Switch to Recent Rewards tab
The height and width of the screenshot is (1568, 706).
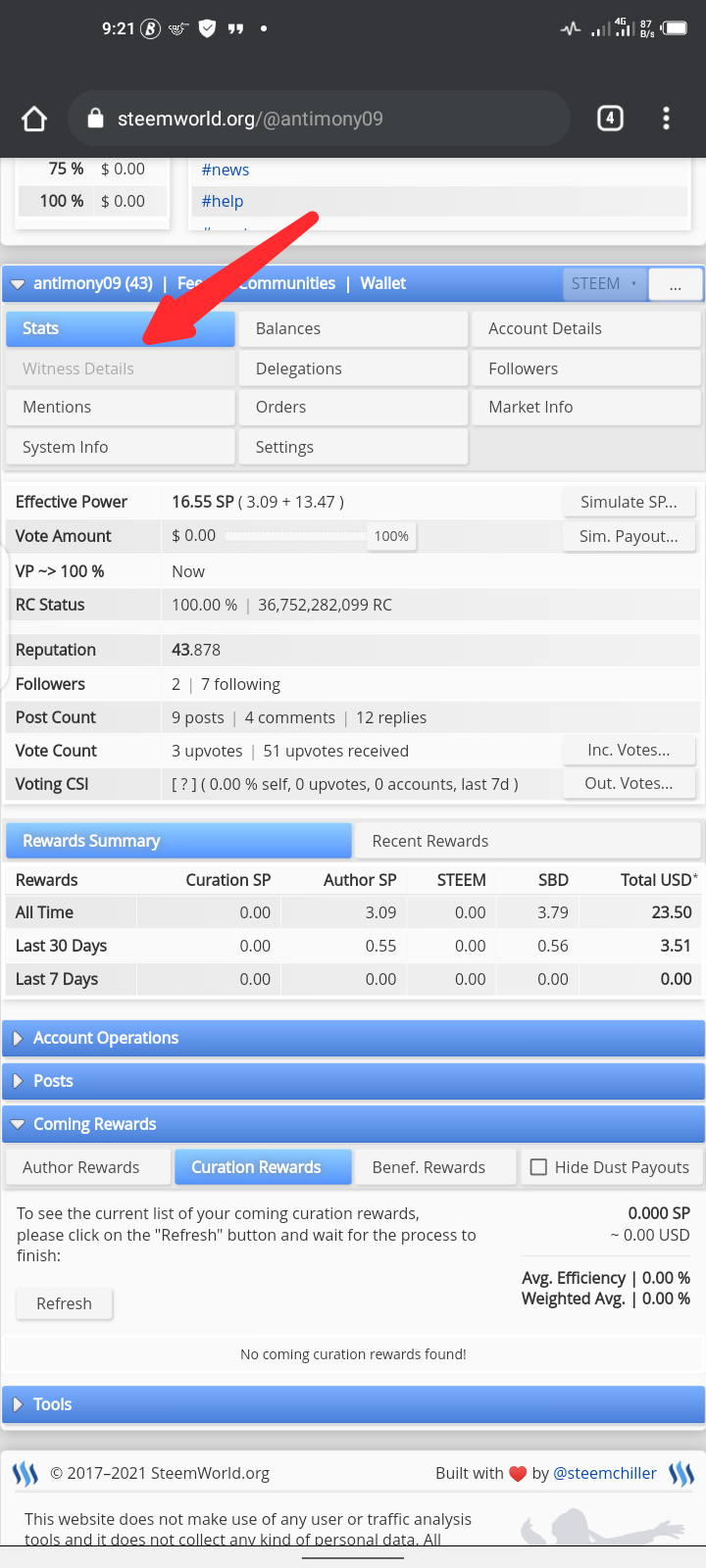coord(528,841)
